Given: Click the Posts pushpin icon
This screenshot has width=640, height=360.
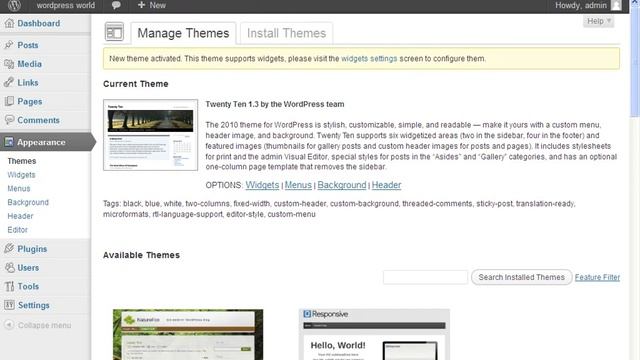Looking at the screenshot, I should click(9, 45).
